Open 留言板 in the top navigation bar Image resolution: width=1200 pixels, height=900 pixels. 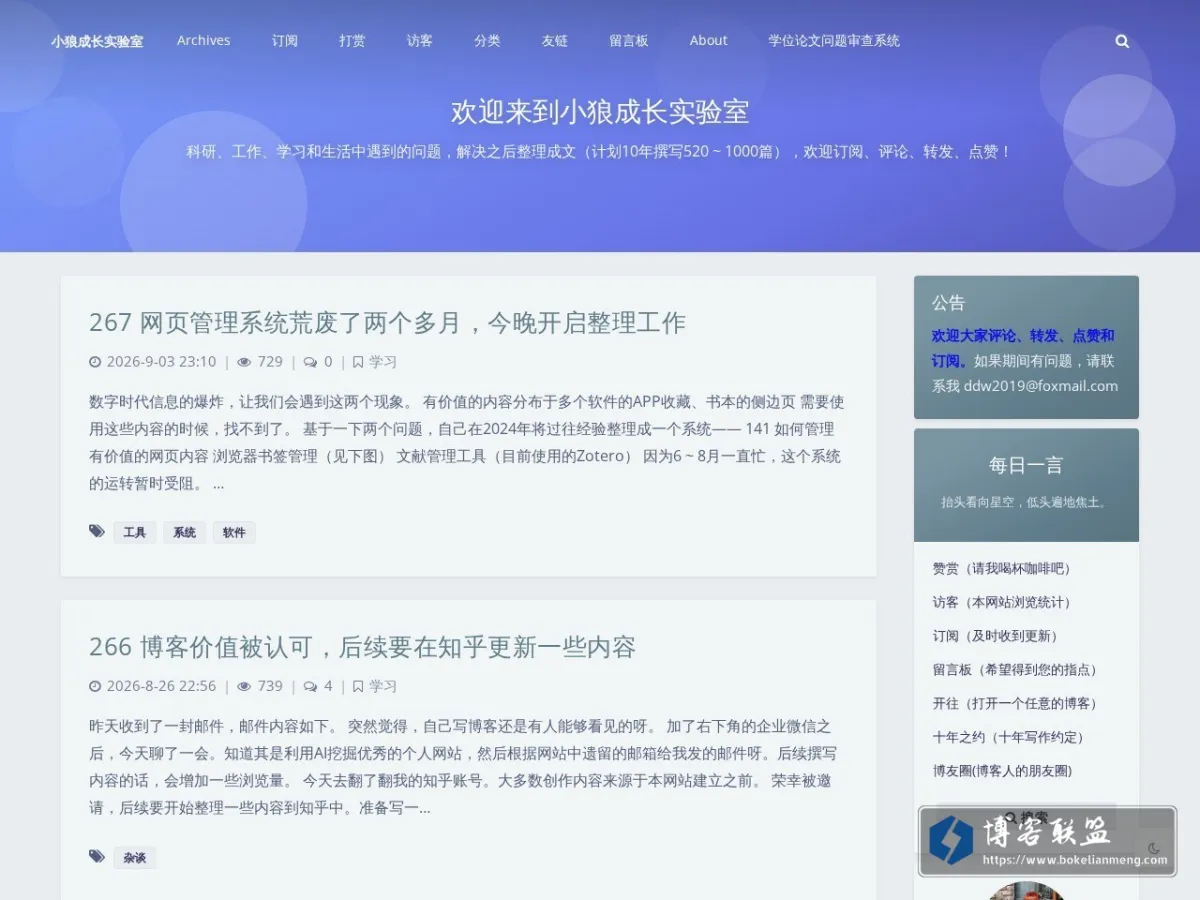(x=629, y=41)
